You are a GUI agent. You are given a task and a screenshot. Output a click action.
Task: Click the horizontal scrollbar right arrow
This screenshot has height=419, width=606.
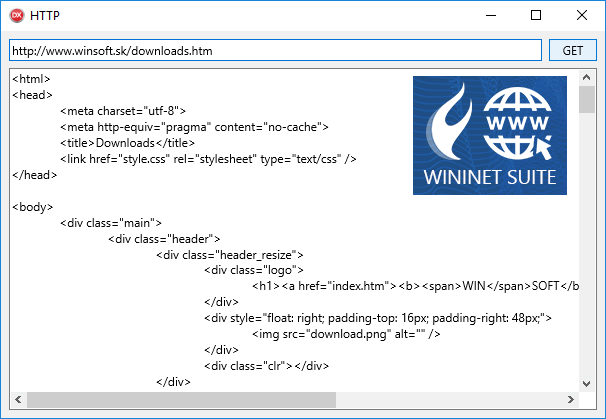click(x=571, y=400)
